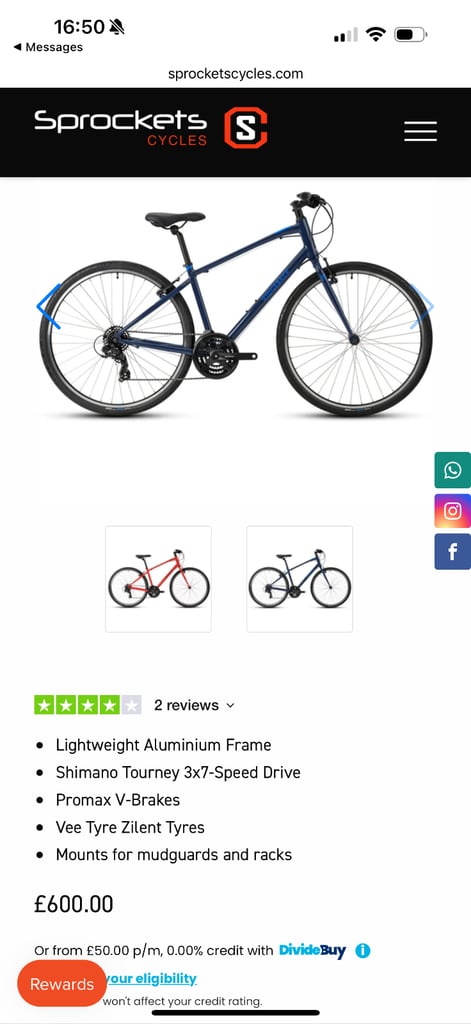The width and height of the screenshot is (471, 1024).
Task: Check your eligibility link
Action: pos(150,978)
